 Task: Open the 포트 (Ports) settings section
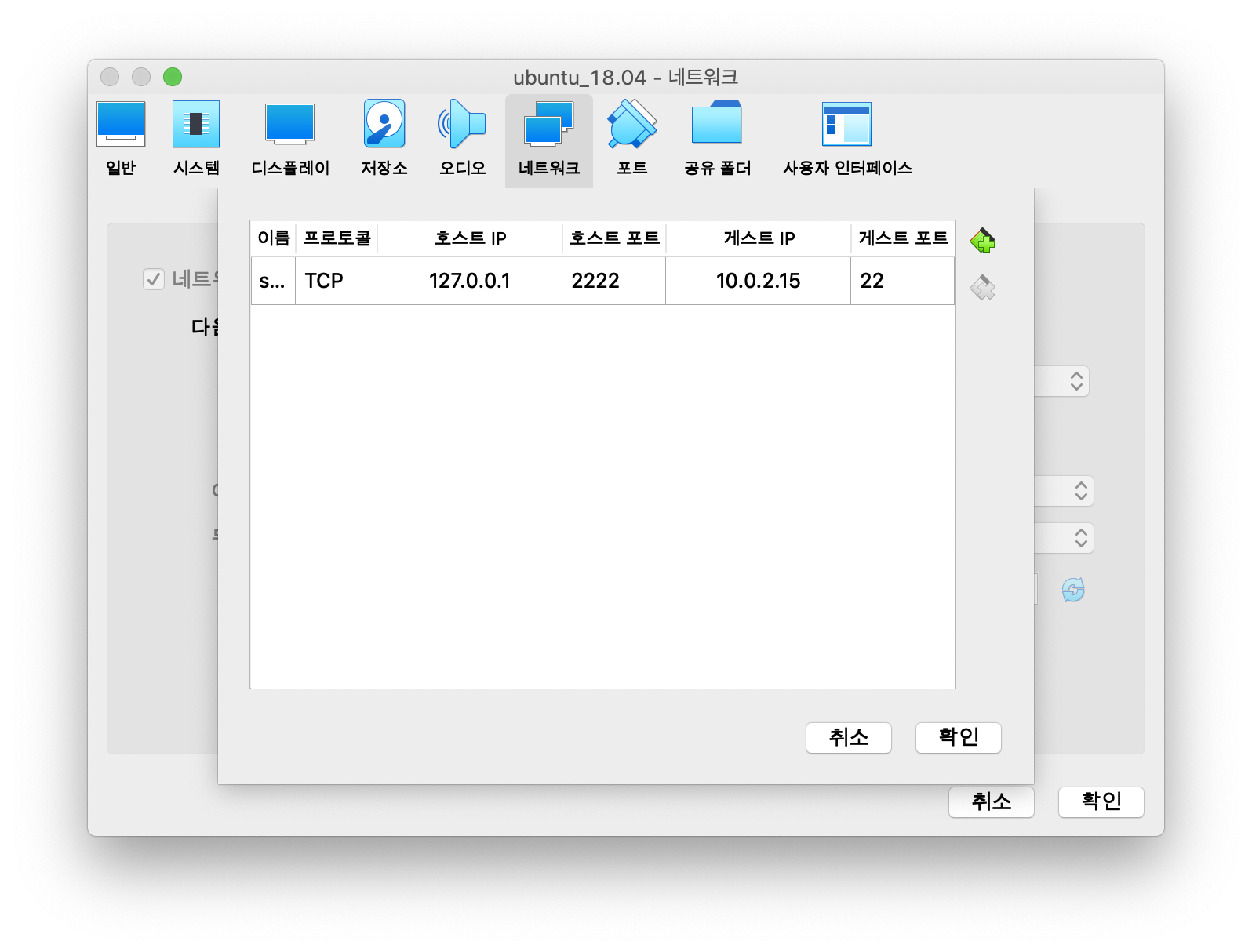tap(632, 140)
